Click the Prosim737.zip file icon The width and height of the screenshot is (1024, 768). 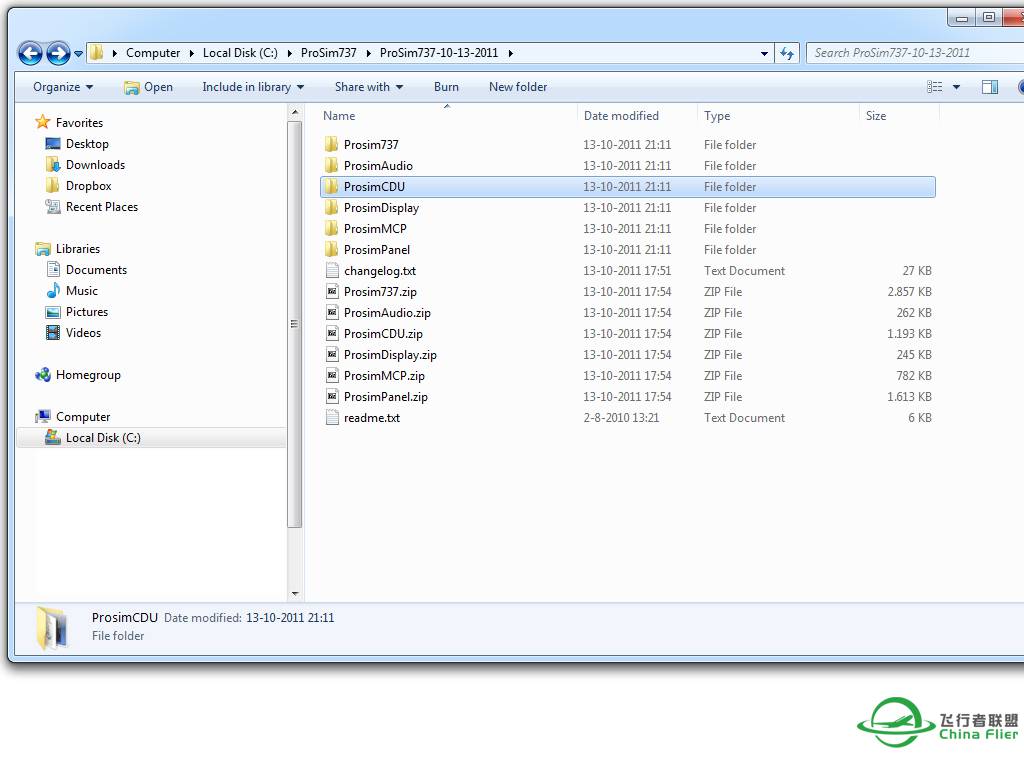tap(332, 292)
